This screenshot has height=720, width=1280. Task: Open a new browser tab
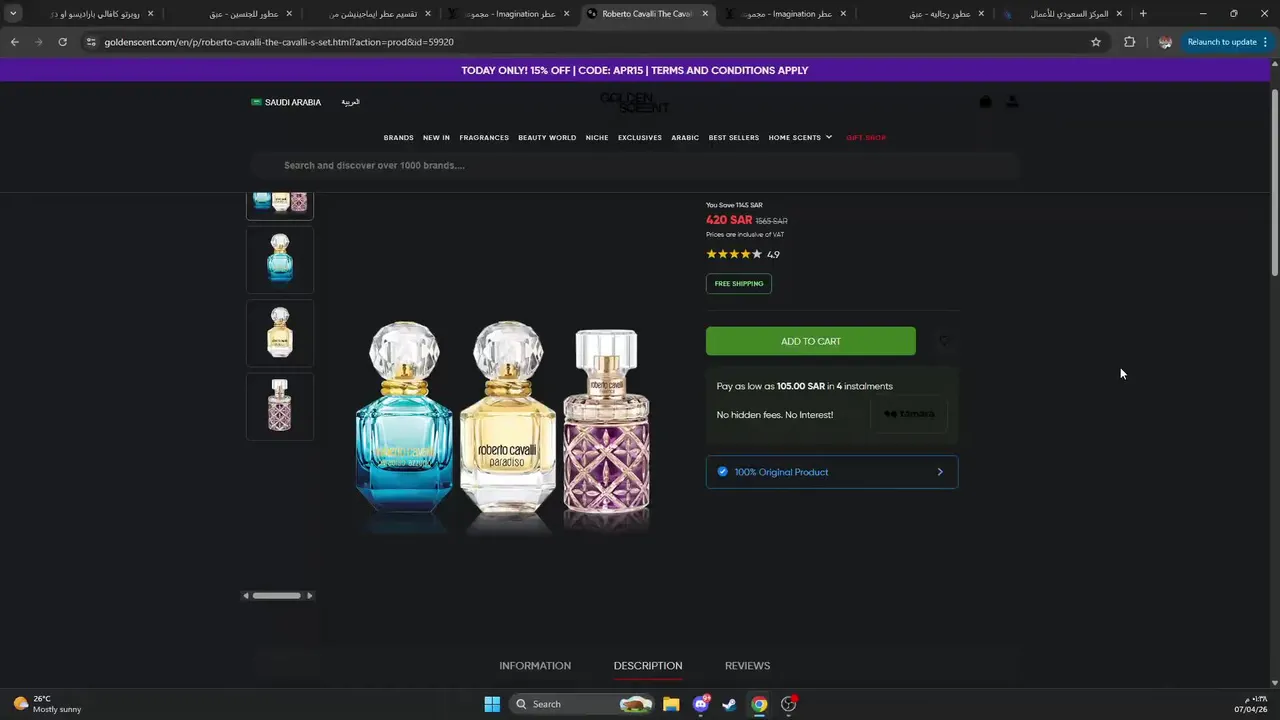pos(1143,14)
